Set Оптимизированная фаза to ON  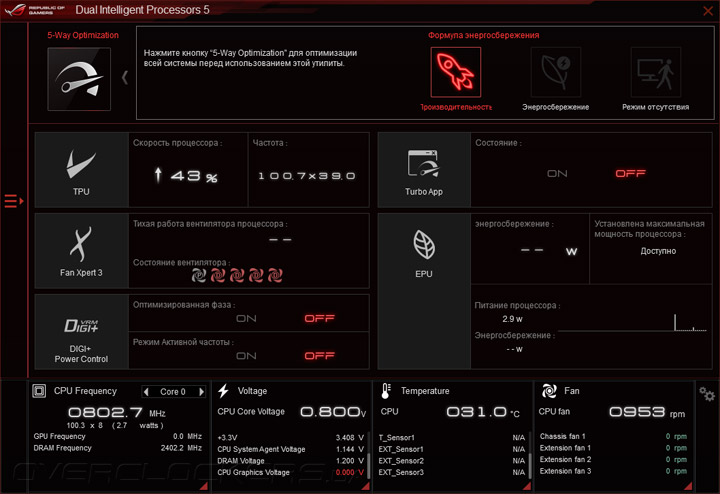tap(246, 319)
